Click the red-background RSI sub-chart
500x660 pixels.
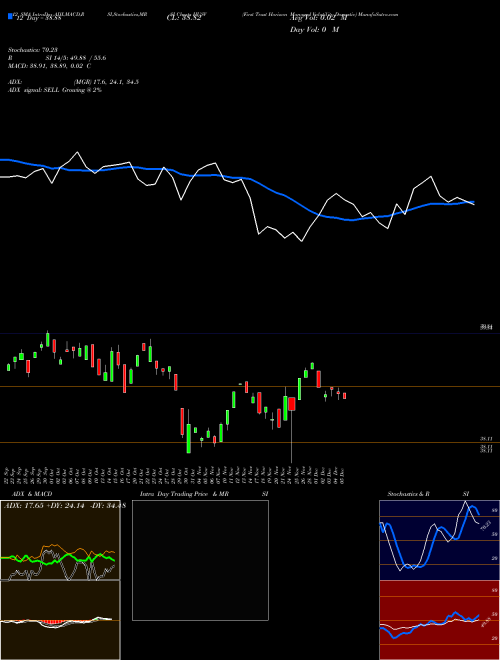click(439, 620)
